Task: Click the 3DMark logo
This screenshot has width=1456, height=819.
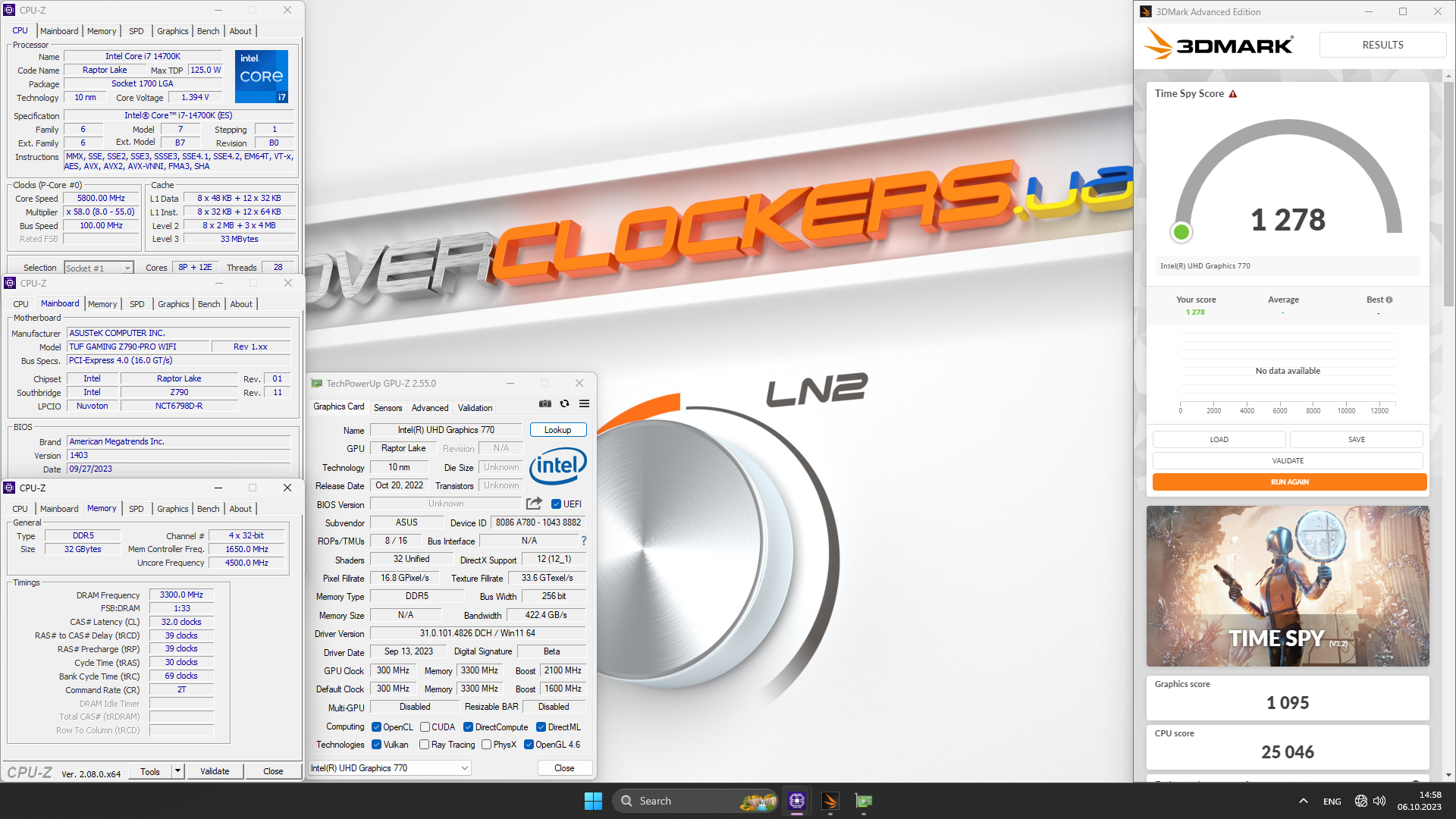Action: pos(1219,45)
